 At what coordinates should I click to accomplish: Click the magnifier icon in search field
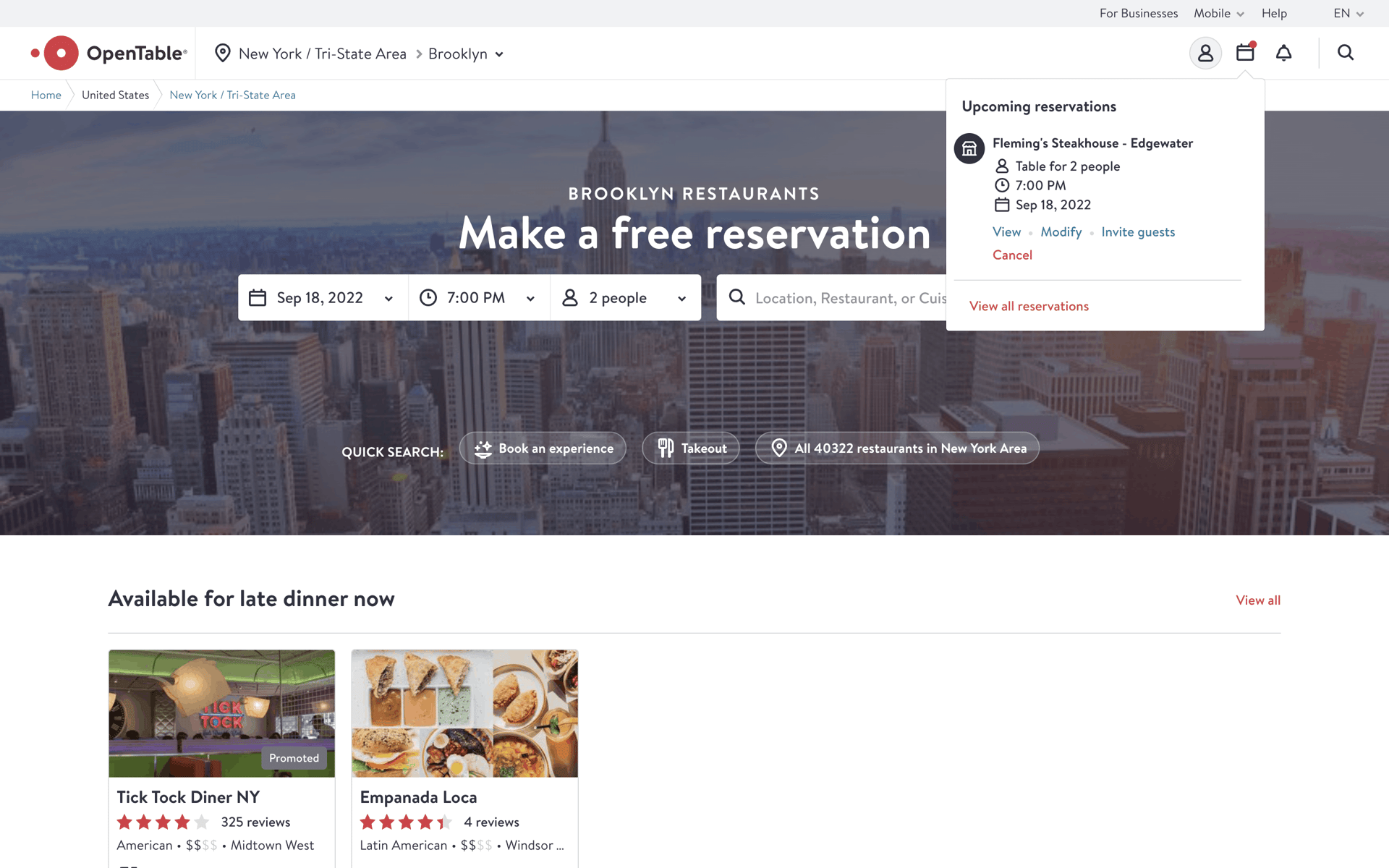pyautogui.click(x=737, y=297)
